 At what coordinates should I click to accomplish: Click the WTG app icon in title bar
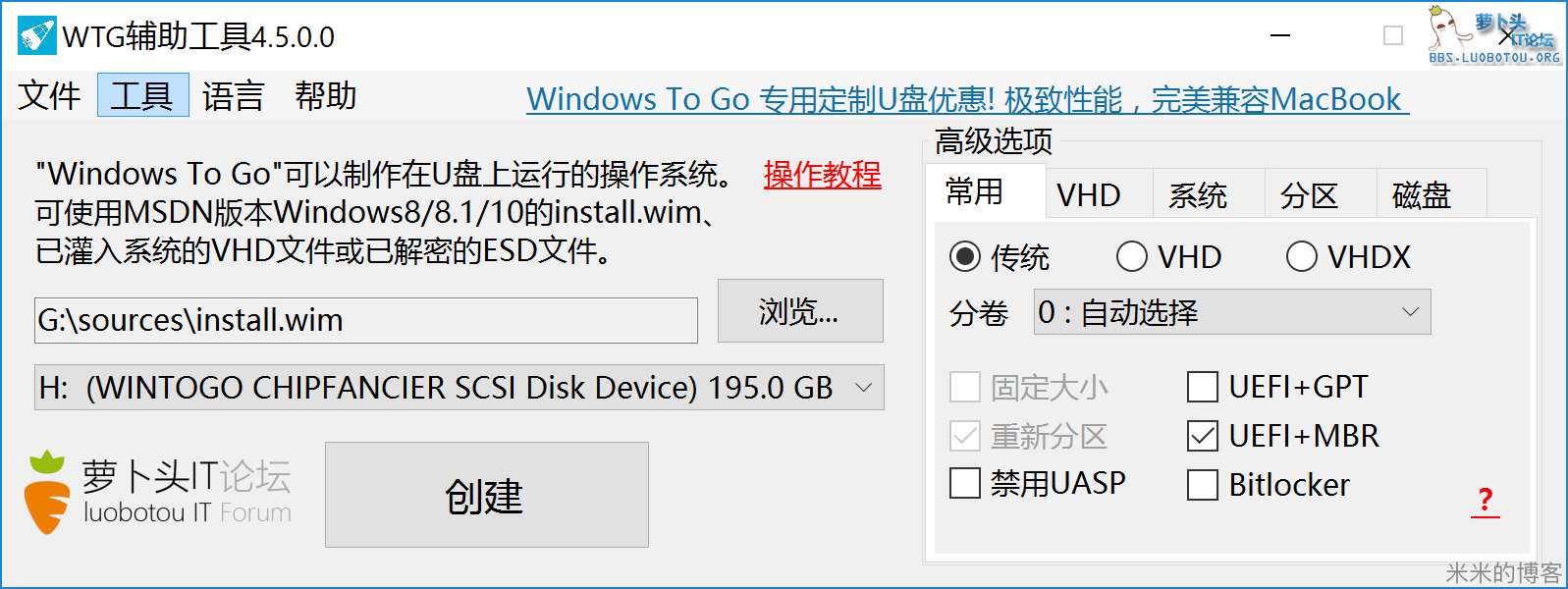pos(34,35)
